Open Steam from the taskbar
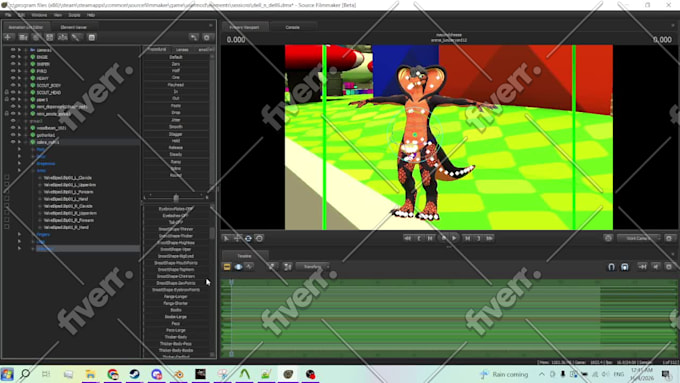The image size is (680, 383). click(134, 374)
